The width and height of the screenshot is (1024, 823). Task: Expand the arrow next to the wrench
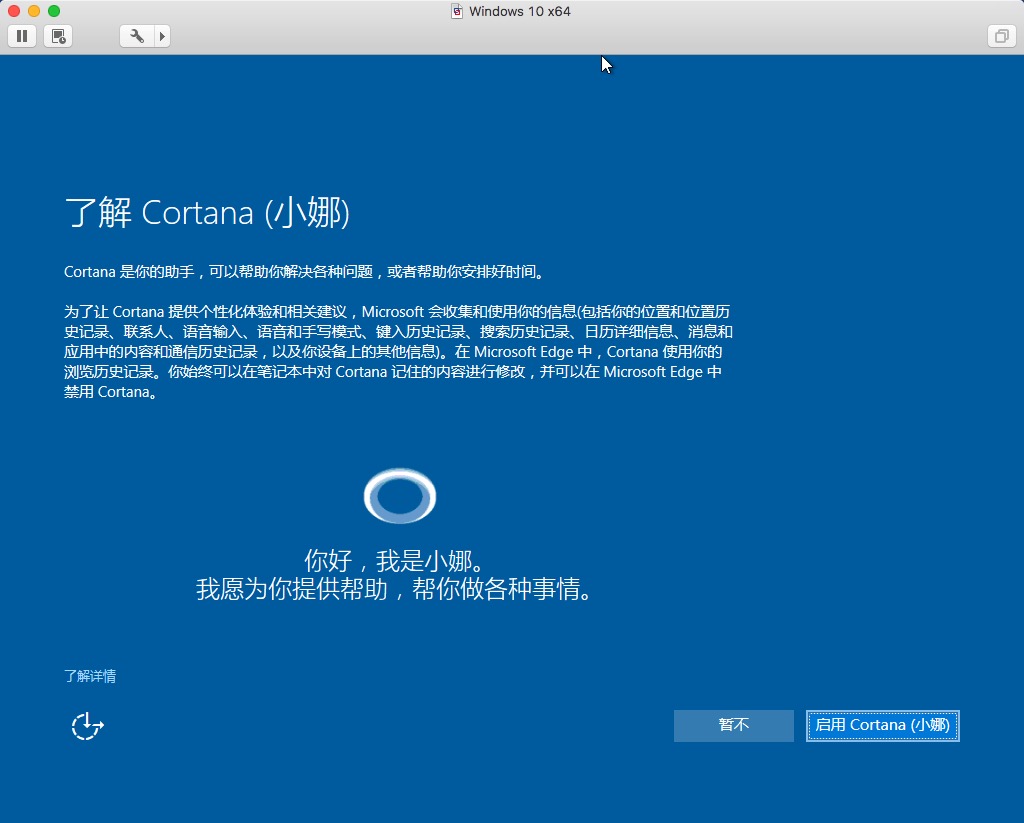point(162,36)
